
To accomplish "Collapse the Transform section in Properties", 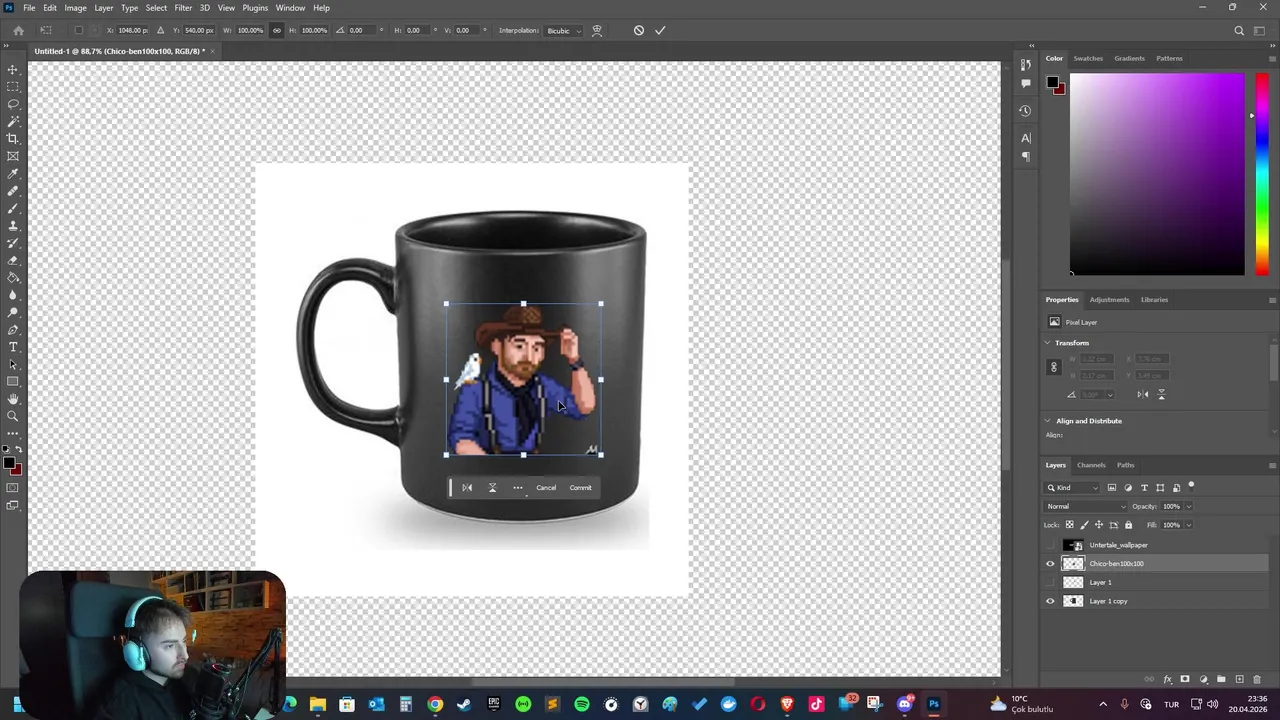I will (1048, 343).
